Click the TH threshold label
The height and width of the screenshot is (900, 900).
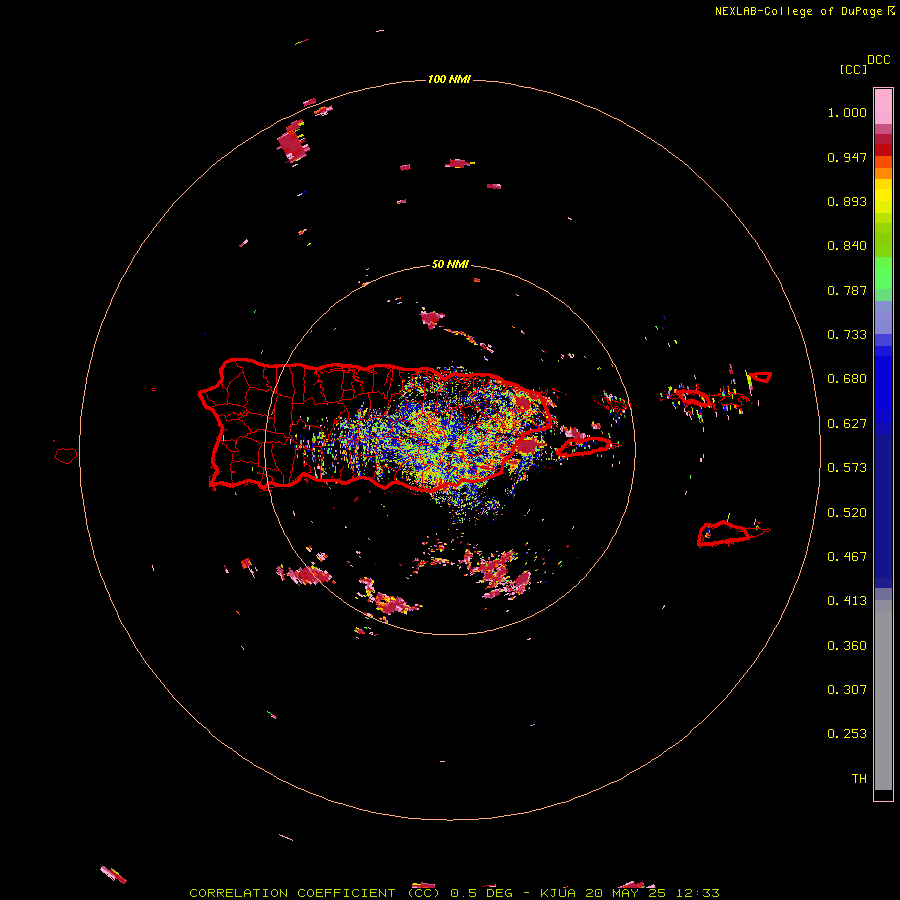pos(859,779)
